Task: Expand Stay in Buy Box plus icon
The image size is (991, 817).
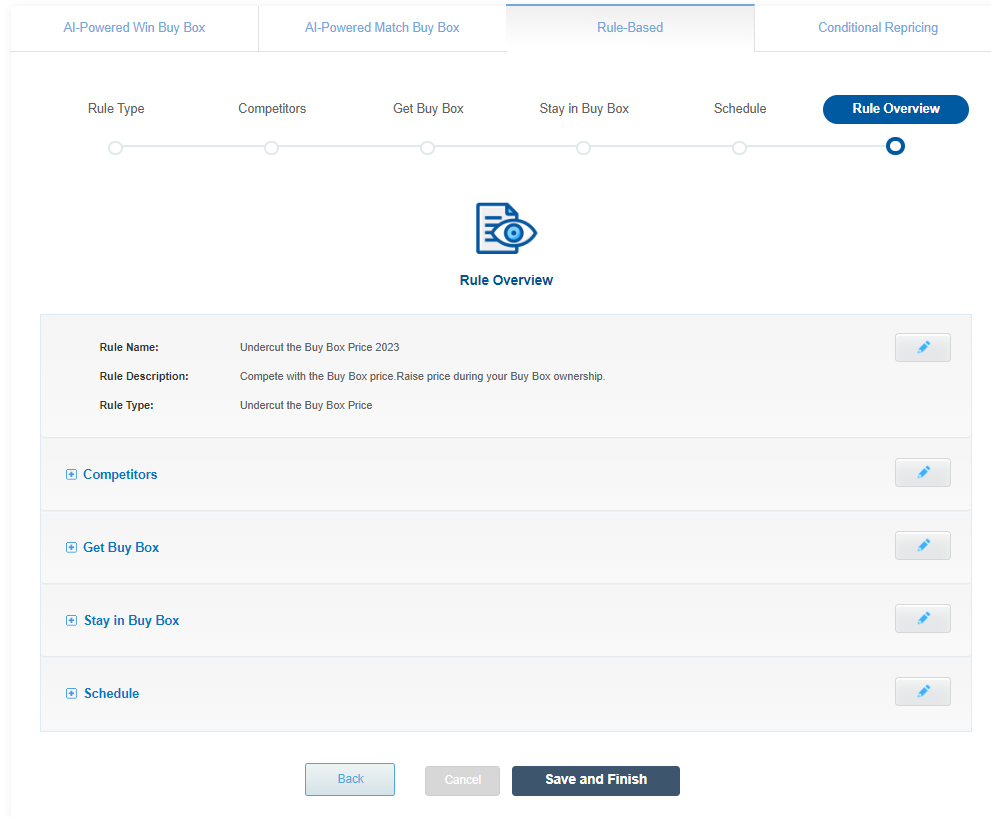Action: coord(71,620)
